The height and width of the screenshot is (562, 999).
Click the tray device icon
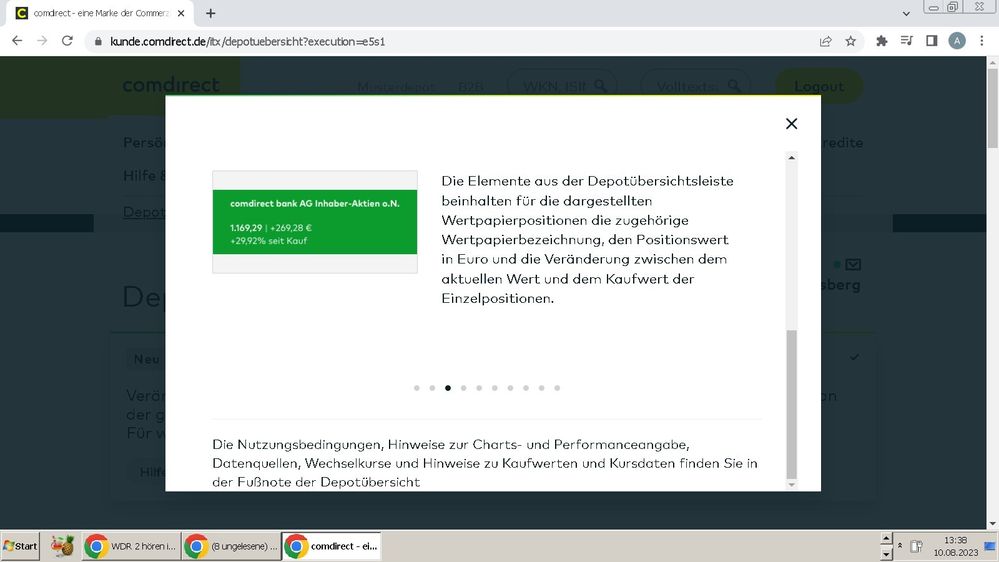coord(916,546)
